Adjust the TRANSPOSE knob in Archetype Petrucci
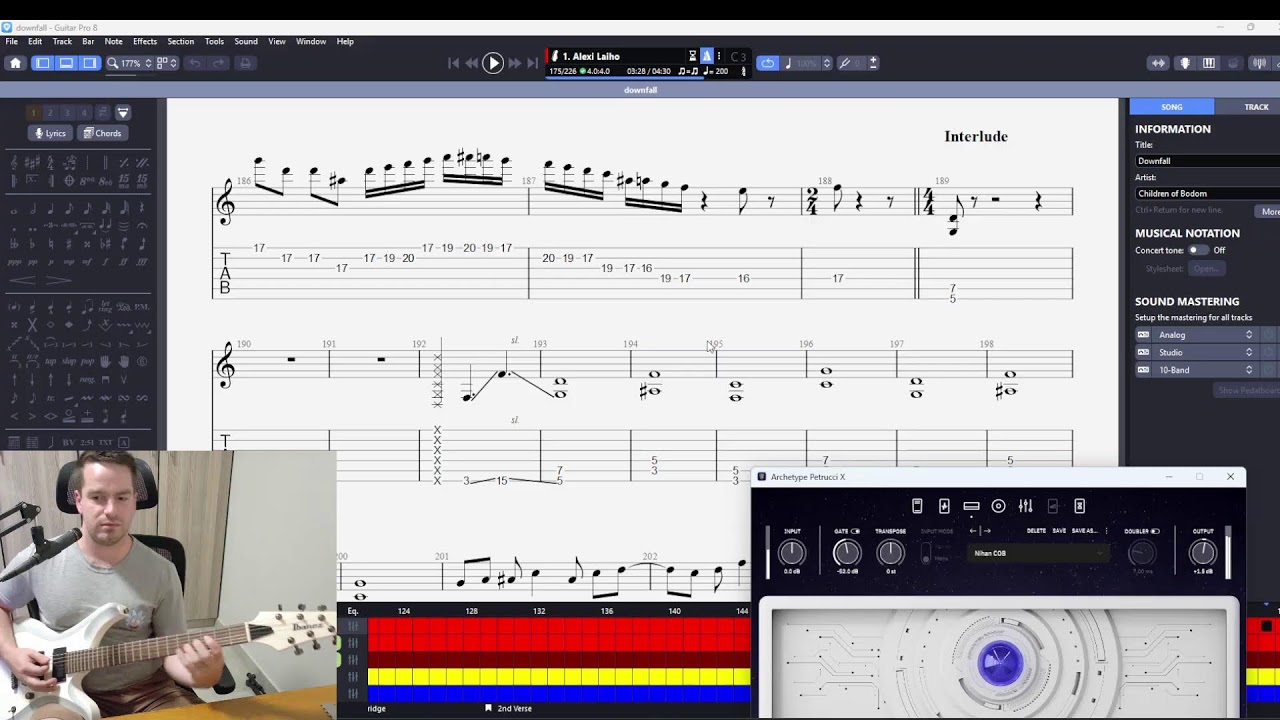This screenshot has height=720, width=1280. coord(890,553)
